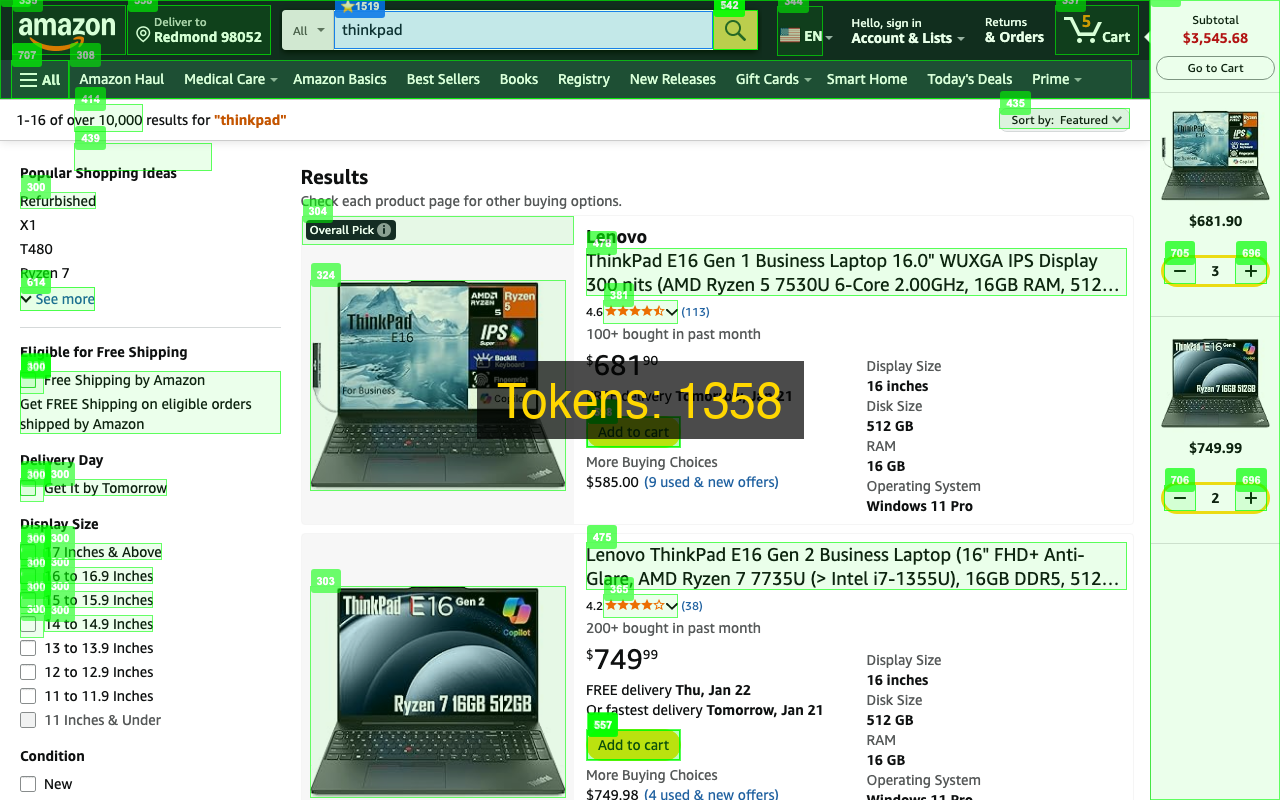This screenshot has width=1280, height=800.
Task: Add ThinkPad E16 Gen 2 to cart
Action: point(633,745)
